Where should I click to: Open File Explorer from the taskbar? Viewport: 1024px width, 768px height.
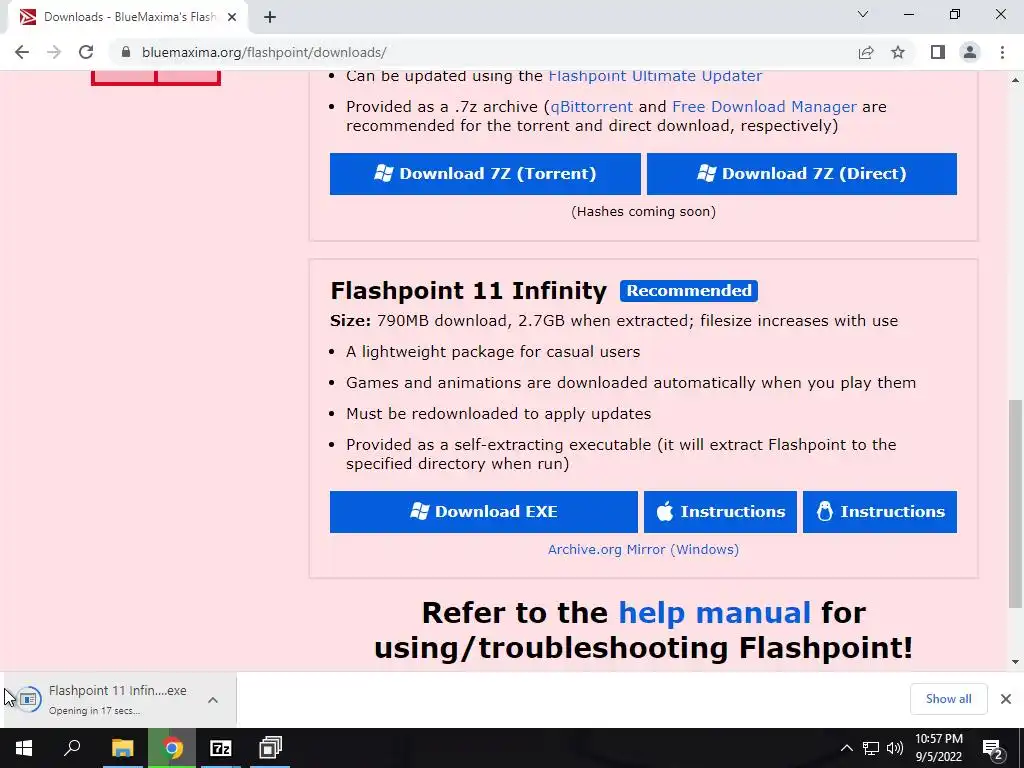tap(122, 748)
